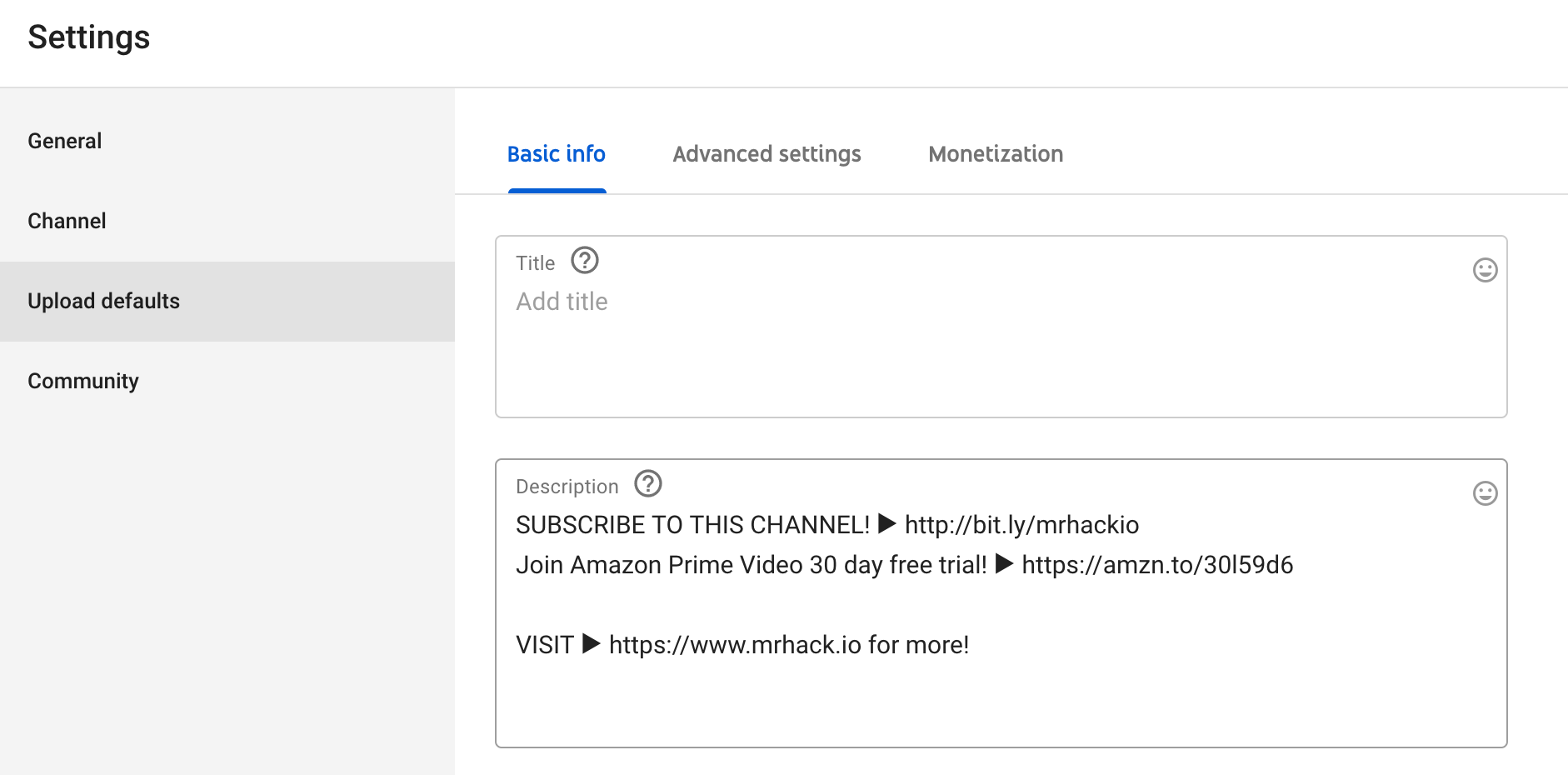1568x775 pixels.
Task: Click the triangle symbol after VISIT
Action: click(591, 644)
